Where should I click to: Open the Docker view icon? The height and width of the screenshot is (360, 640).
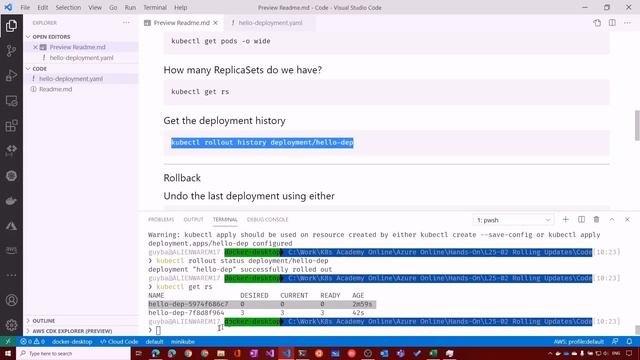pos(11,201)
